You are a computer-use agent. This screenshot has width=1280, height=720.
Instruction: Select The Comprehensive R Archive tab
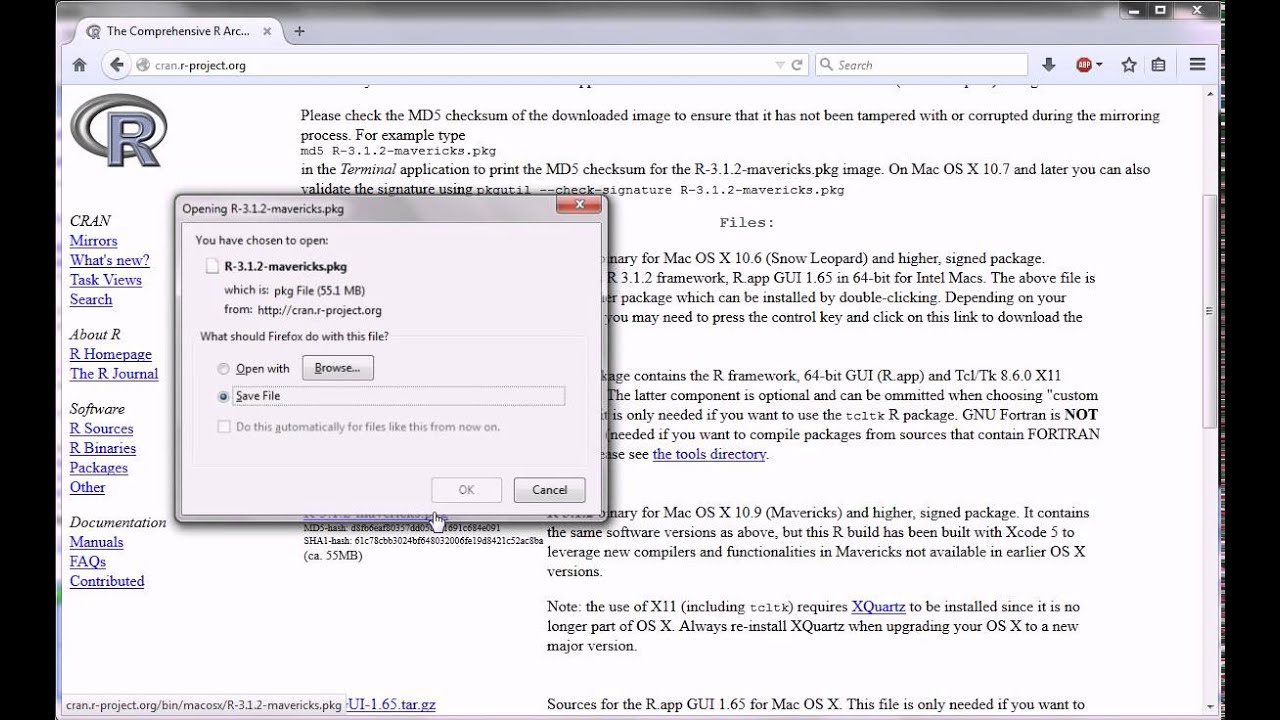[180, 31]
